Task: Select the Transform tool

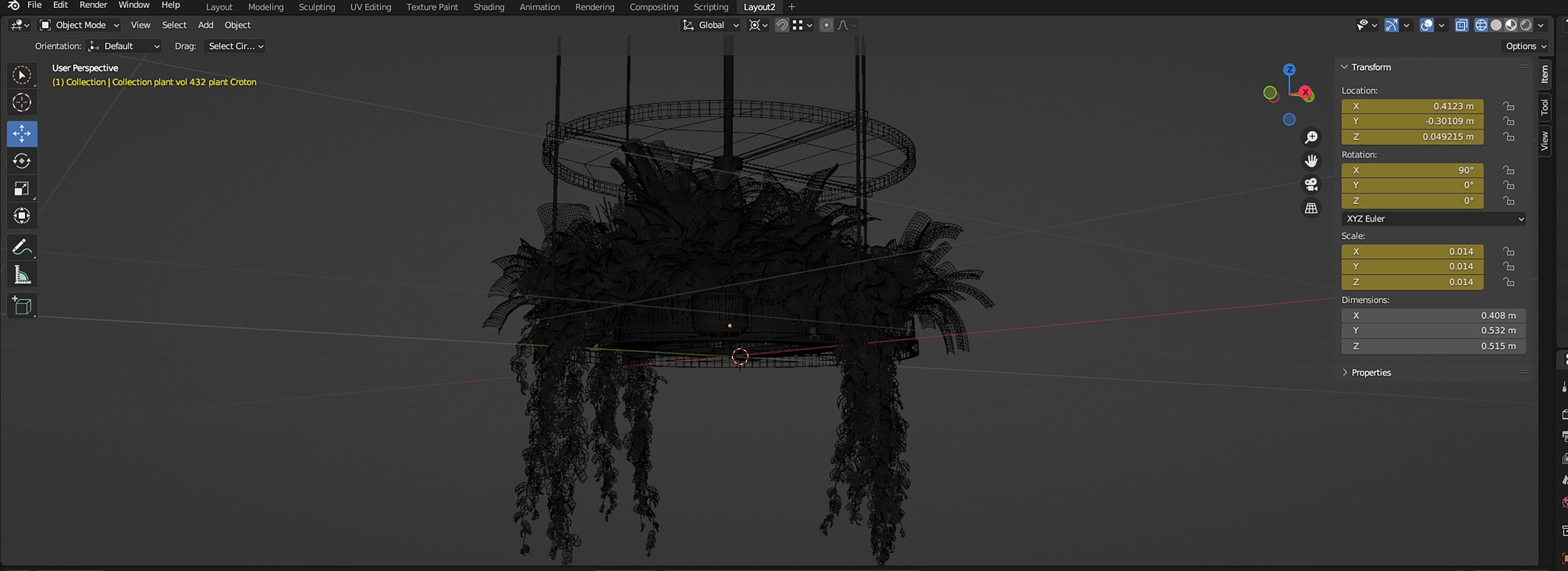Action: pos(22,216)
